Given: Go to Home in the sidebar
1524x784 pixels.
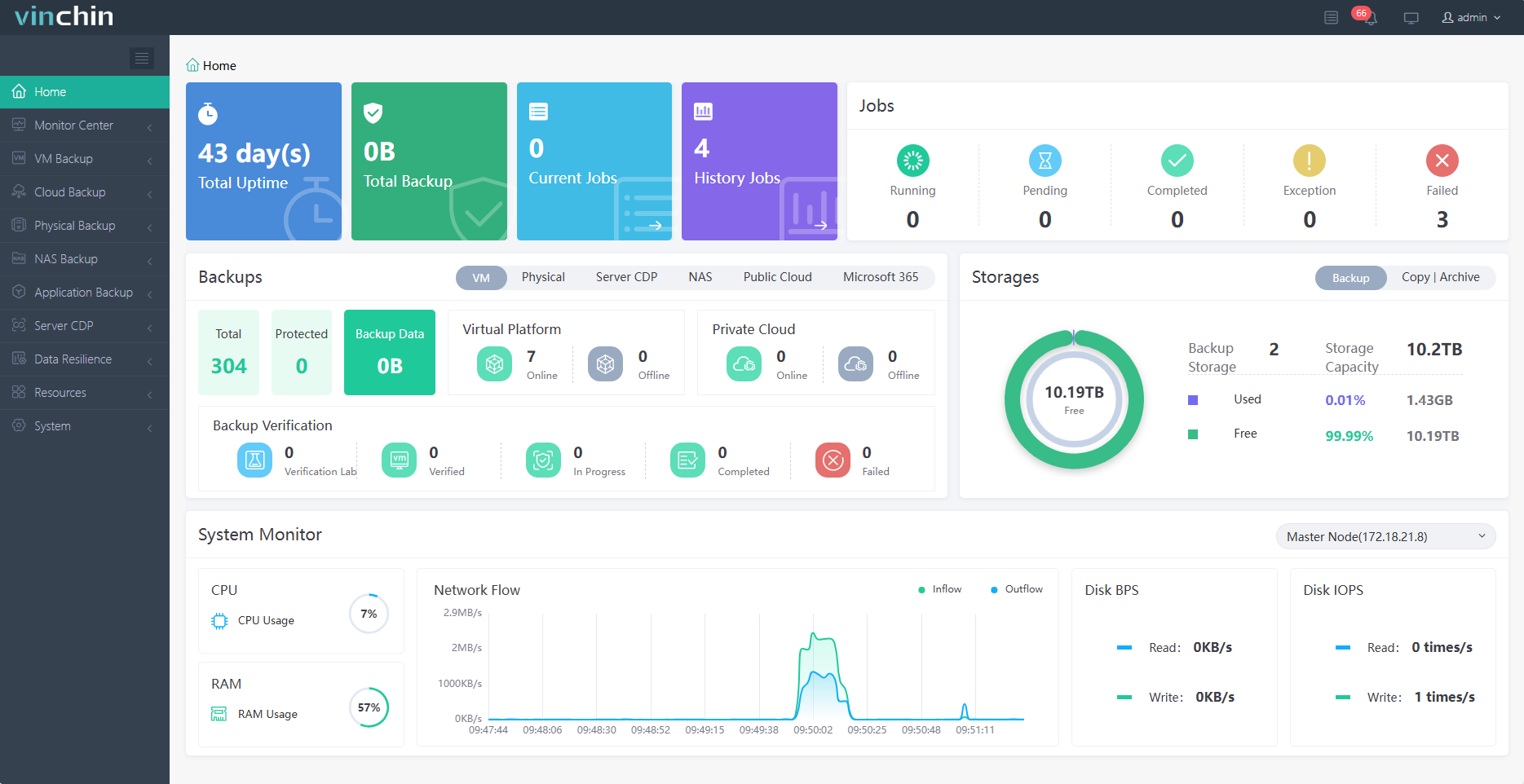Looking at the screenshot, I should click(85, 92).
